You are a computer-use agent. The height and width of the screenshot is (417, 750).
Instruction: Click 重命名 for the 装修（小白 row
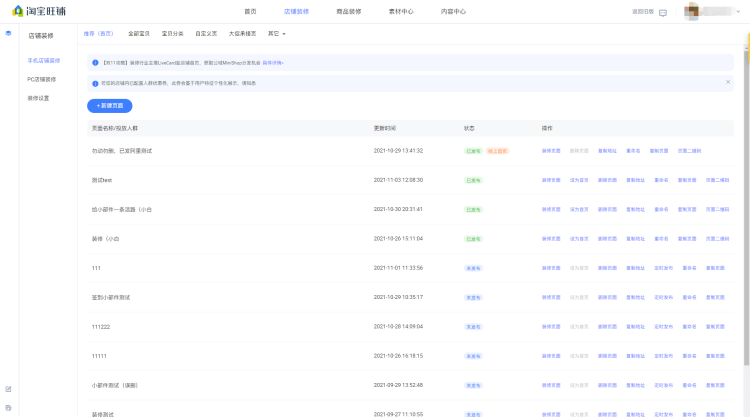coord(662,239)
